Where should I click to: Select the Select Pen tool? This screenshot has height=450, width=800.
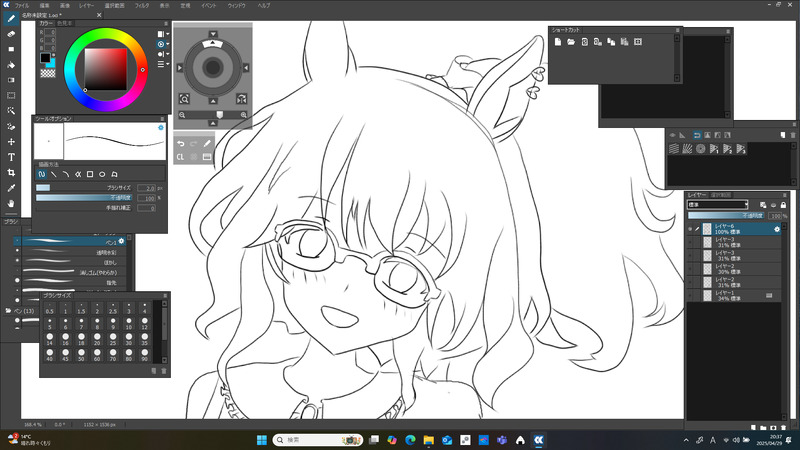(11, 127)
